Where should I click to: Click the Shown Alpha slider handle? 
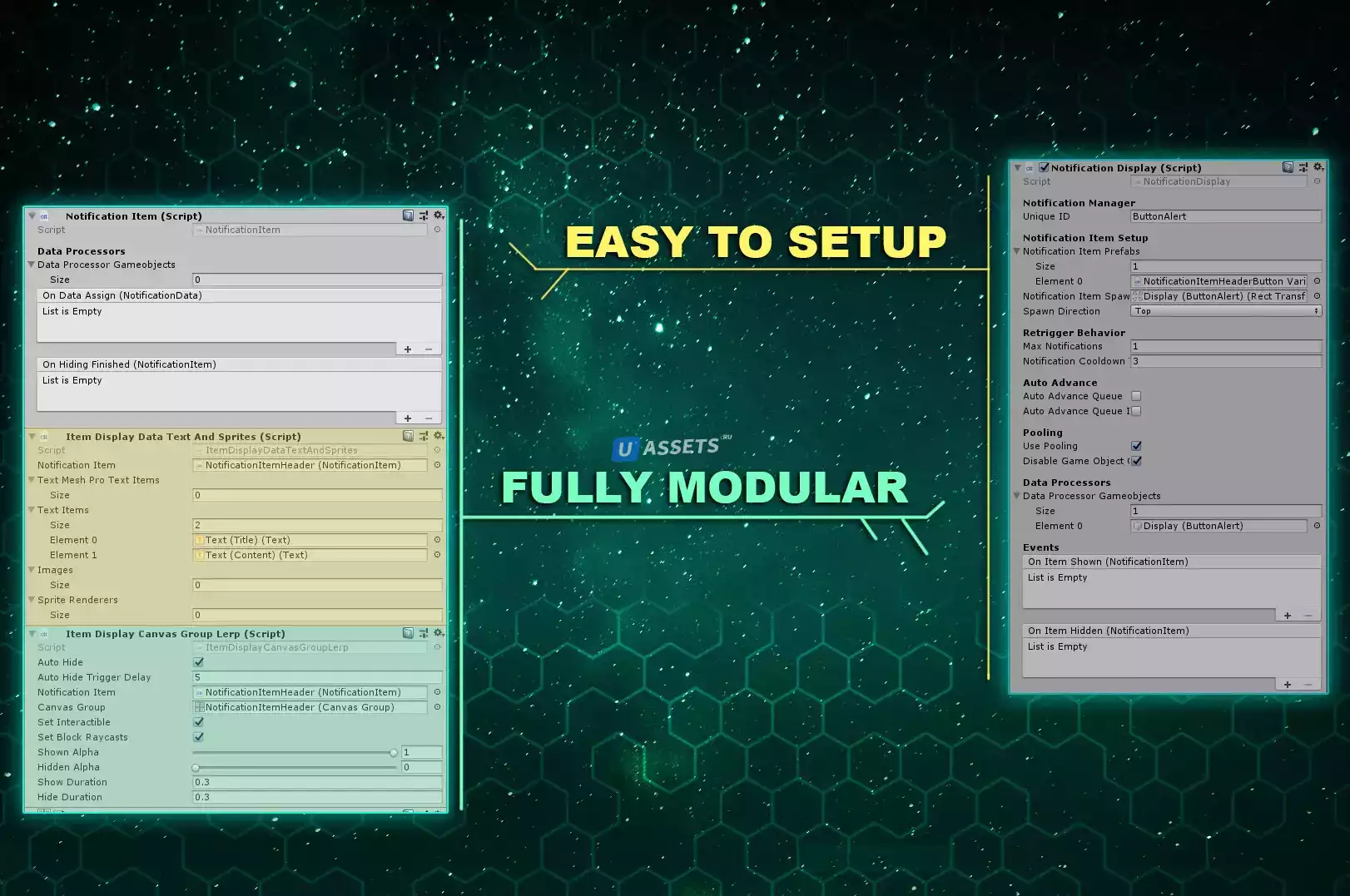[394, 752]
